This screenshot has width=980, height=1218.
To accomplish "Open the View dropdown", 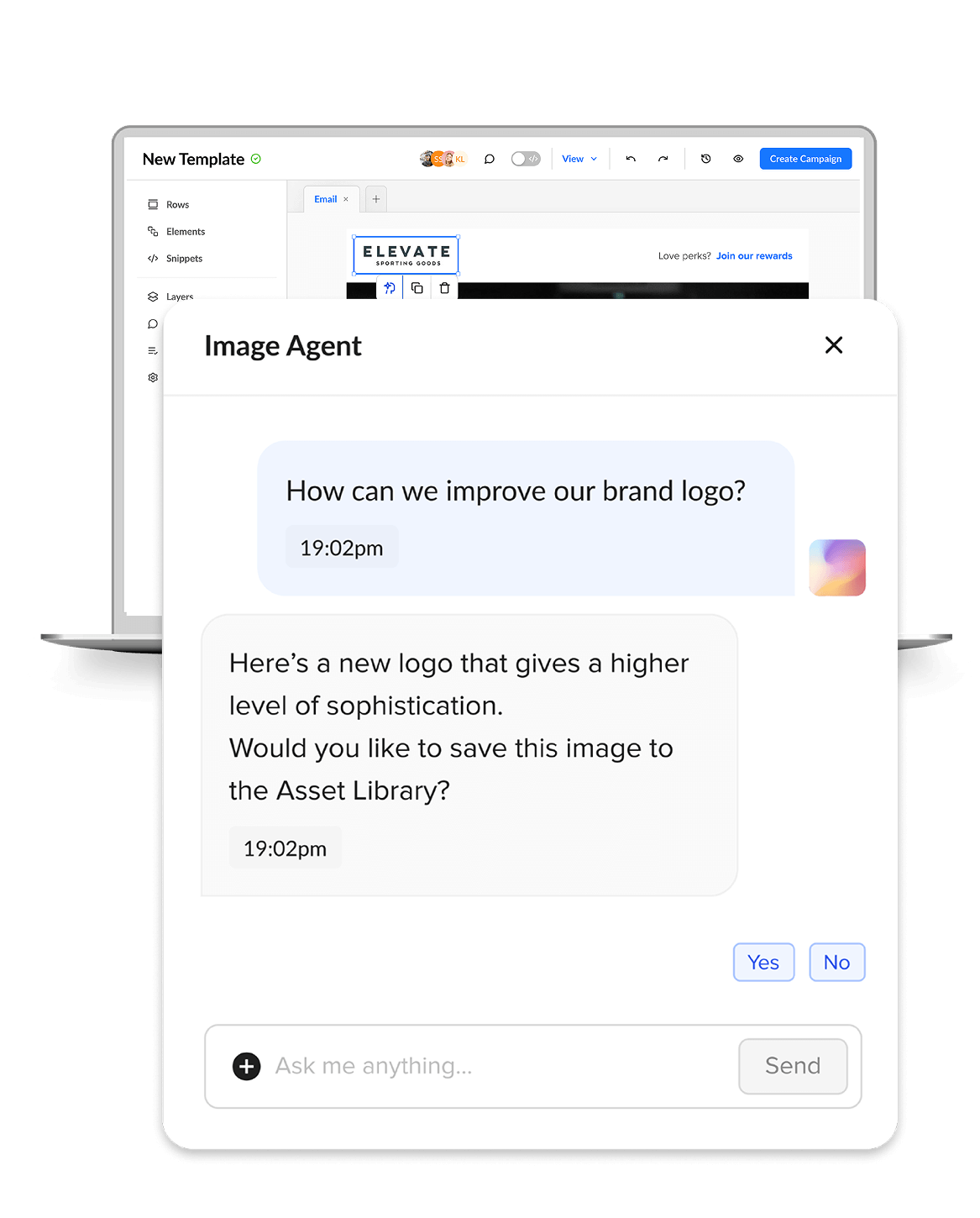I will 579,158.
